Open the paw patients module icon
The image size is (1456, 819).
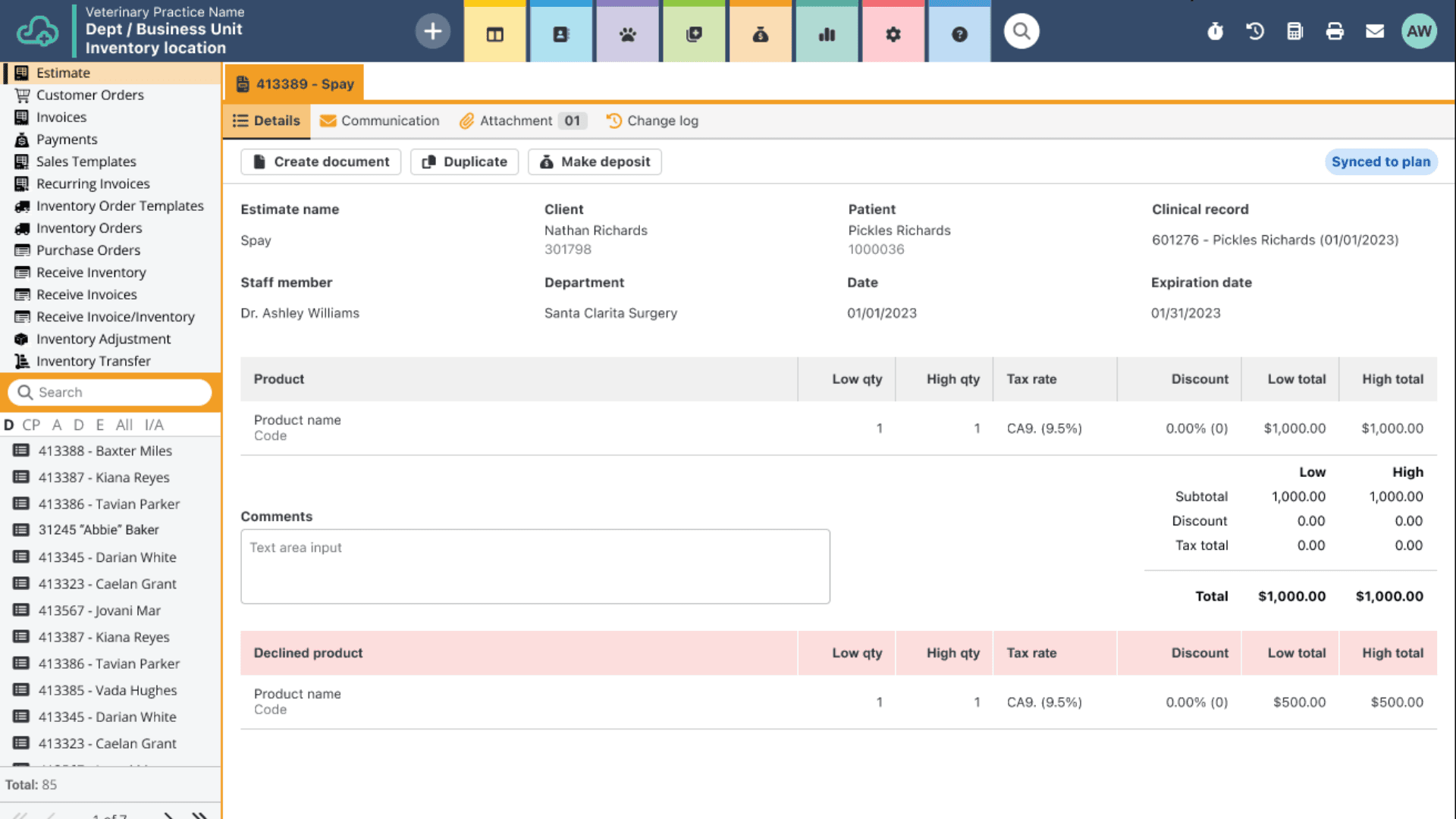tap(627, 34)
